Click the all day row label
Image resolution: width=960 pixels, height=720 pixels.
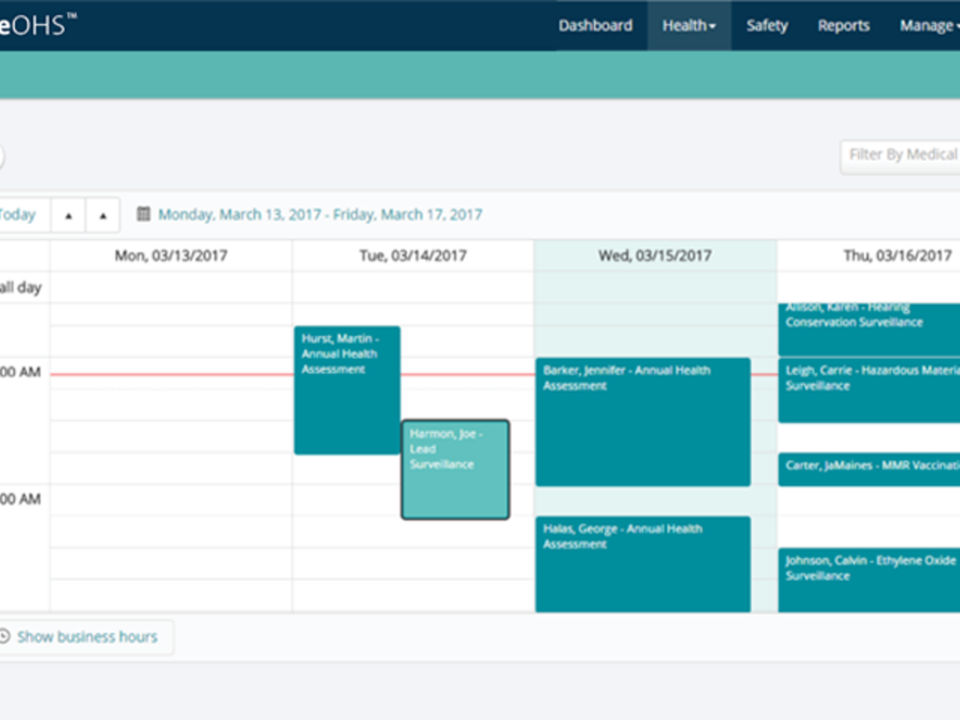point(20,287)
